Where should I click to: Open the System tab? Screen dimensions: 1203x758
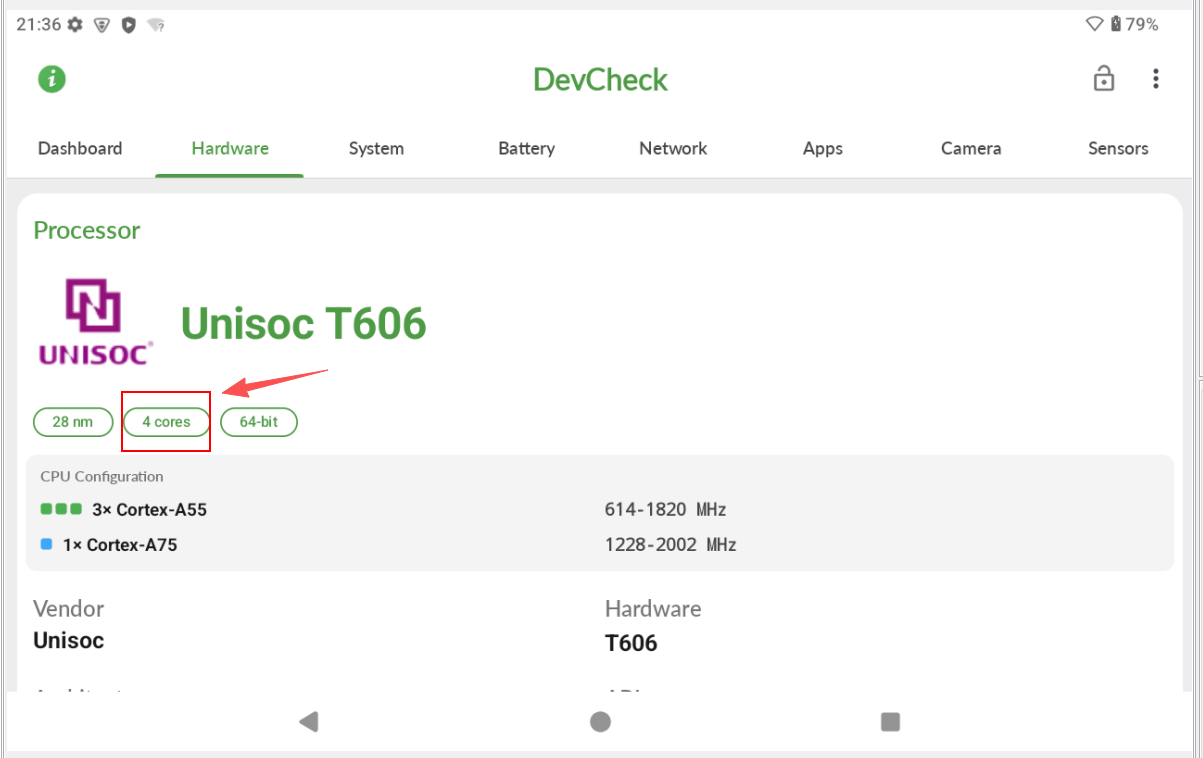click(376, 148)
